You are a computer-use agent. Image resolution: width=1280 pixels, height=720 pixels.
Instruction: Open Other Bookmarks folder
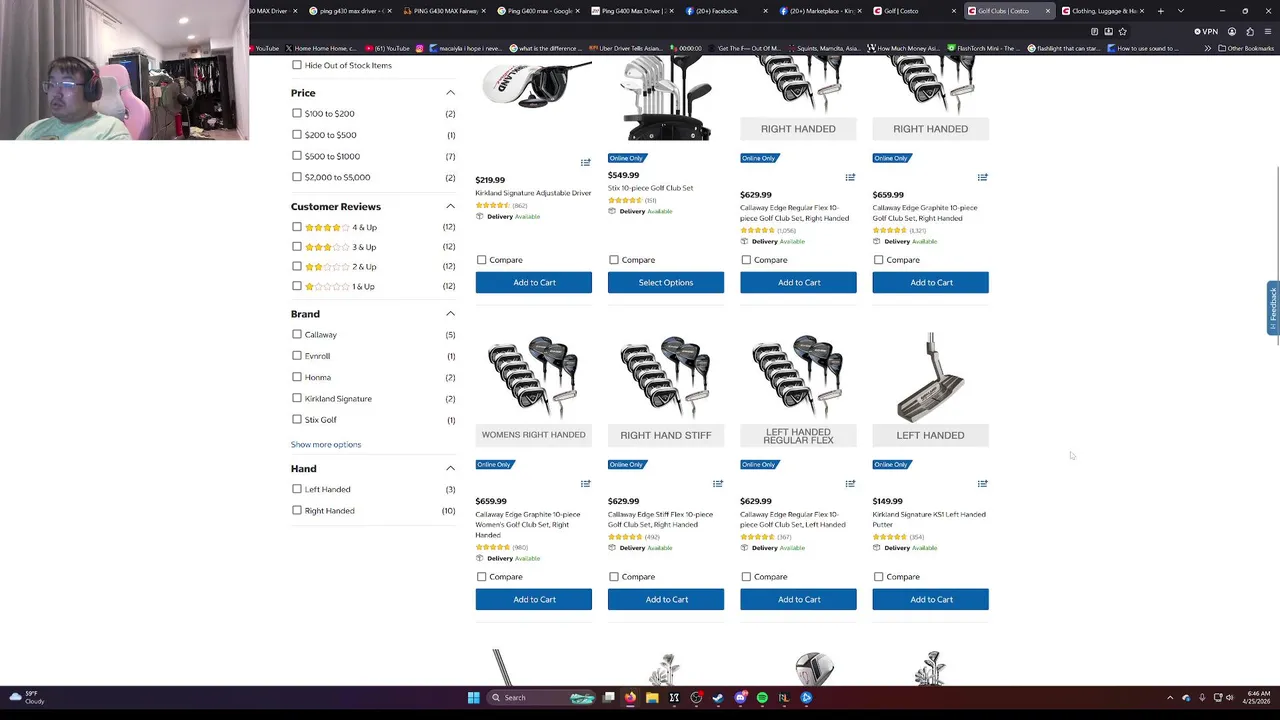tap(1246, 48)
